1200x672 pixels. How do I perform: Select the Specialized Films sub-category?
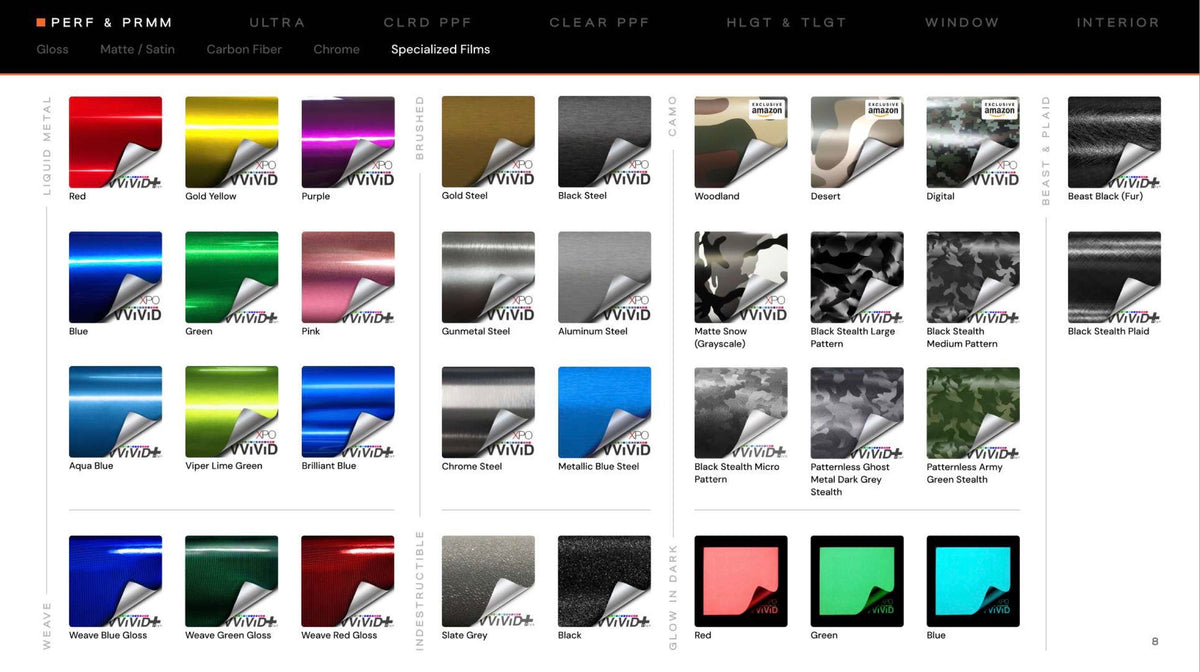tap(440, 49)
